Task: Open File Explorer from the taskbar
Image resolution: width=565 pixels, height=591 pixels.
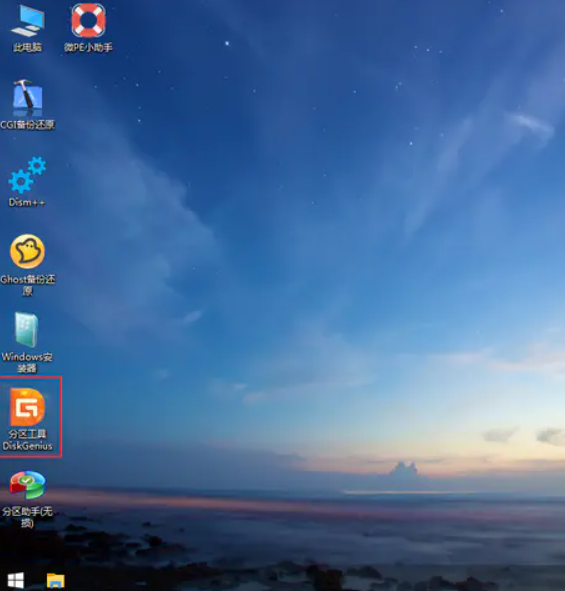Action: point(56,580)
